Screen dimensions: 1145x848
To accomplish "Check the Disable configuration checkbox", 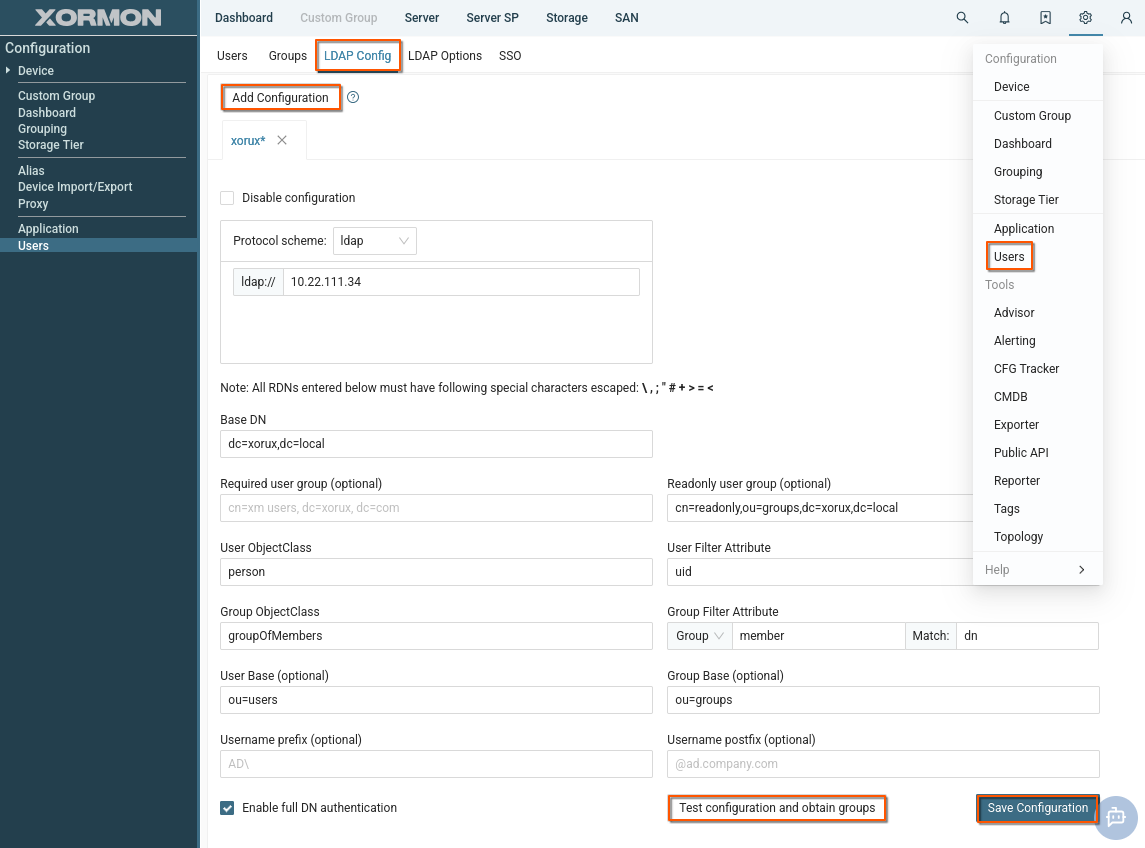I will pyautogui.click(x=227, y=198).
